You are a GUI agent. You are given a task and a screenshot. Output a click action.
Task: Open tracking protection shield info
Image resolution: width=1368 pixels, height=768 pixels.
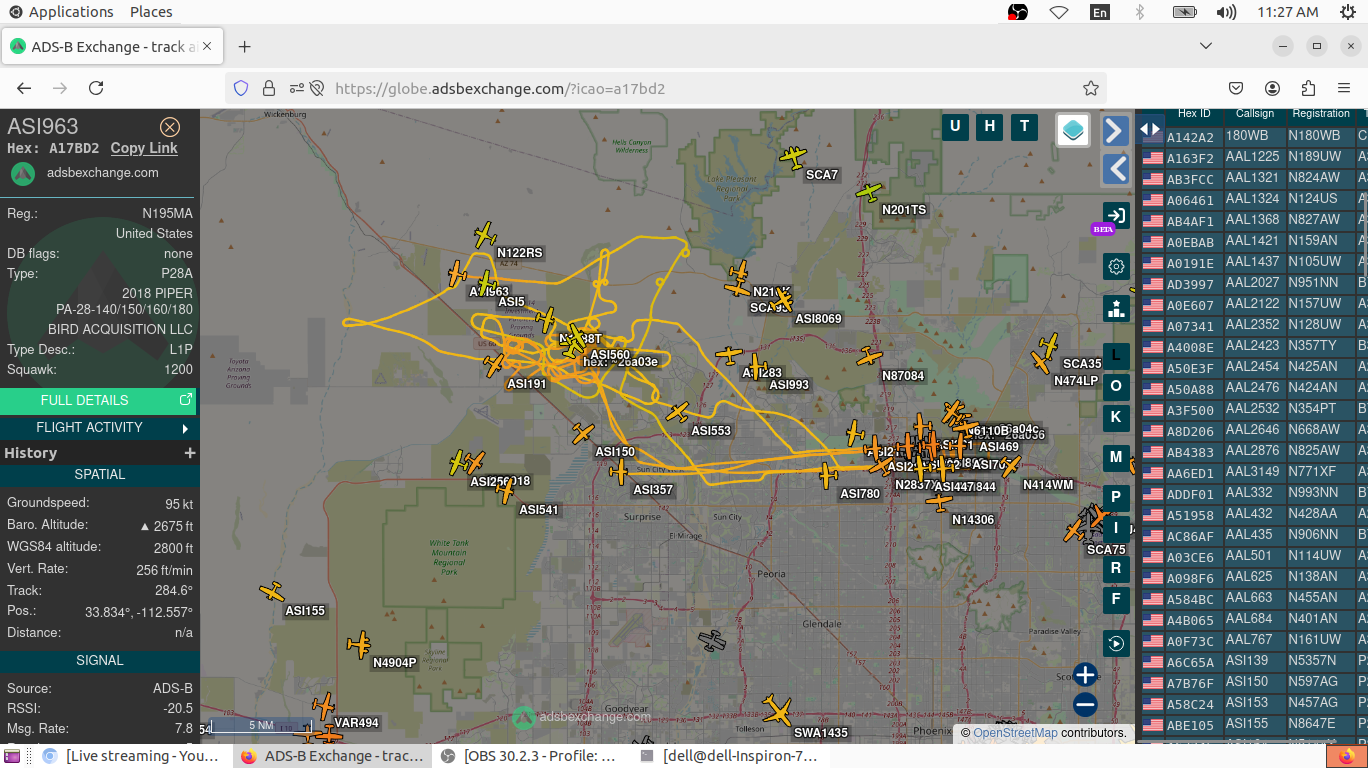240,88
